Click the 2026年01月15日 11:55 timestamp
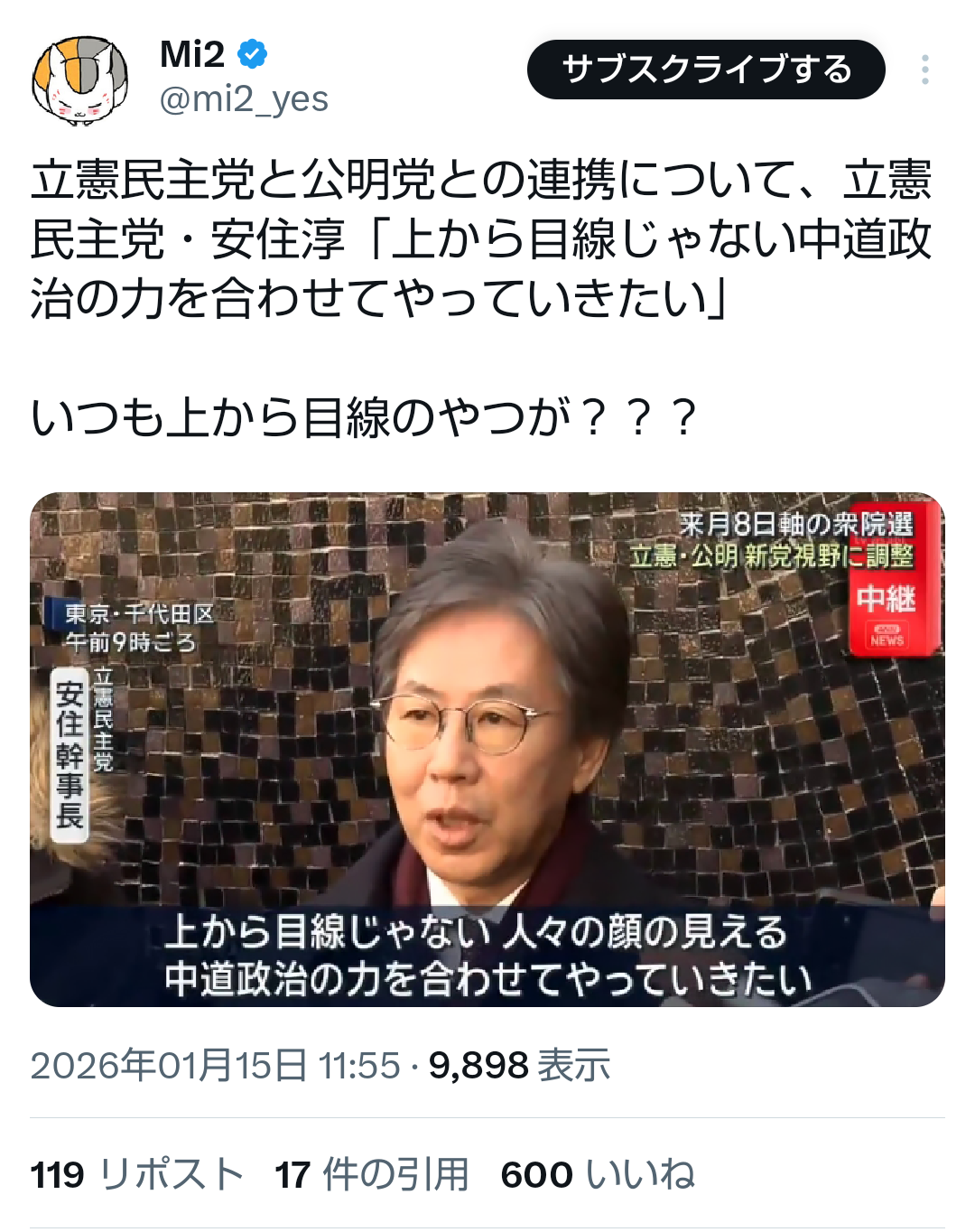The width and height of the screenshot is (975, 1232). pos(215,1065)
